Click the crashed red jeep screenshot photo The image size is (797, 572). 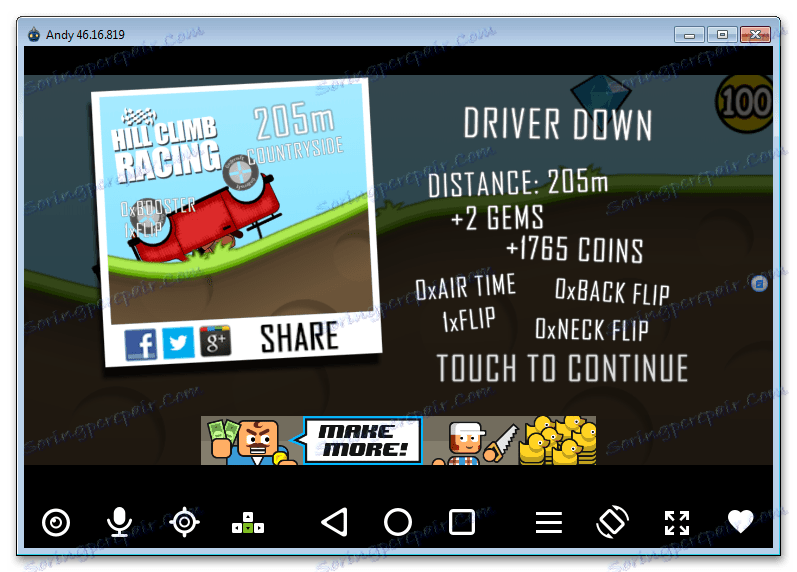(x=236, y=224)
